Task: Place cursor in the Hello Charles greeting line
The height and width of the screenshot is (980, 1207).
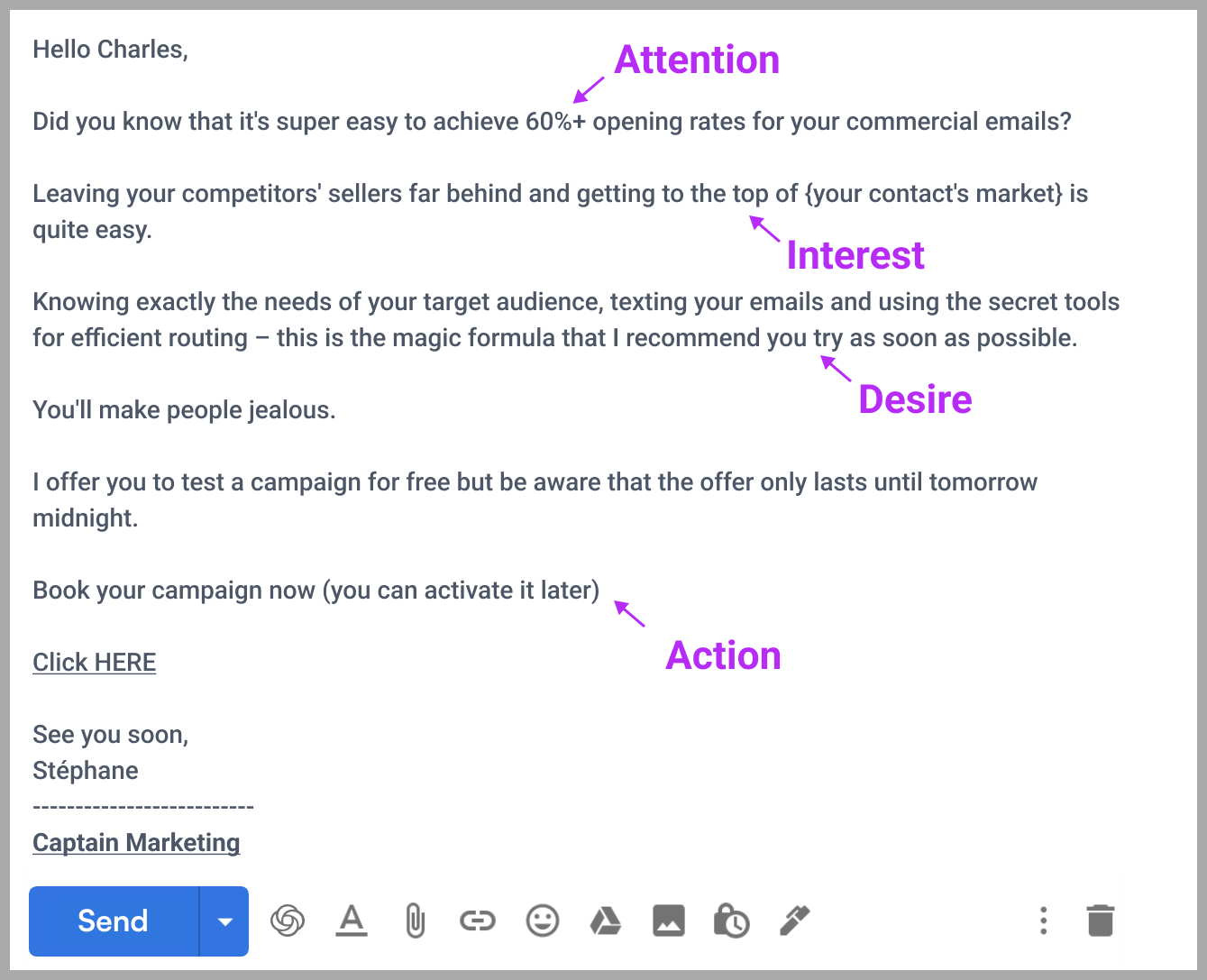Action: tap(110, 50)
